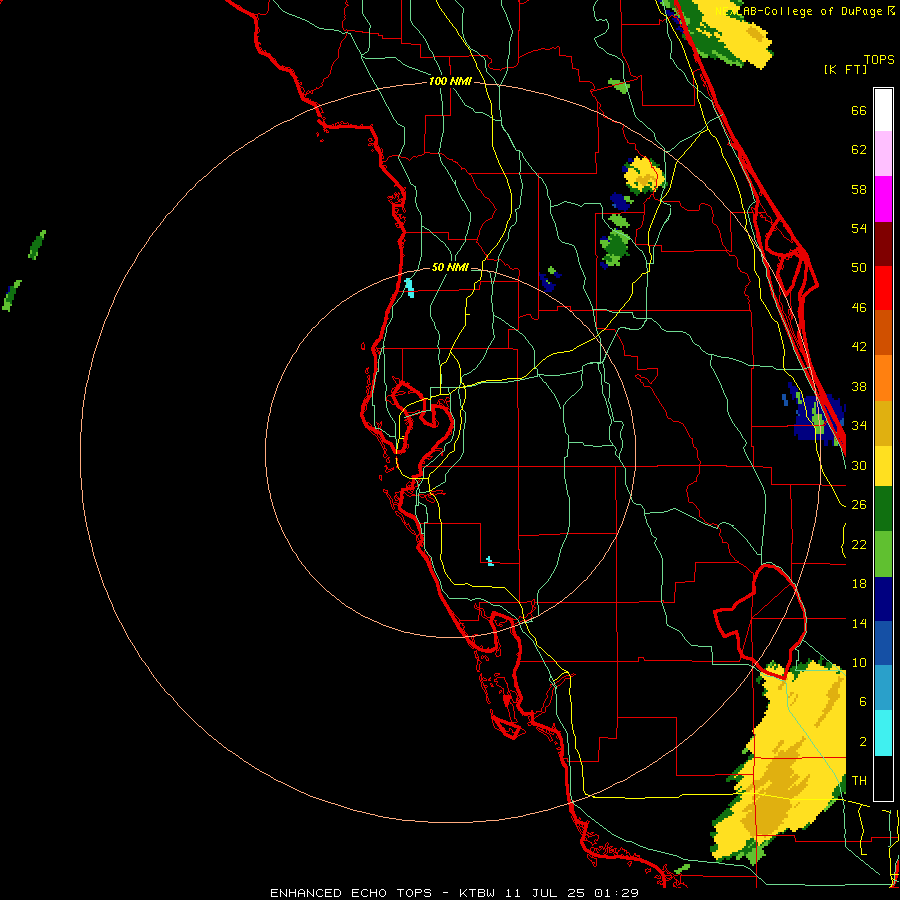Select the "22" legend value
The width and height of the screenshot is (900, 900).
(x=859, y=544)
